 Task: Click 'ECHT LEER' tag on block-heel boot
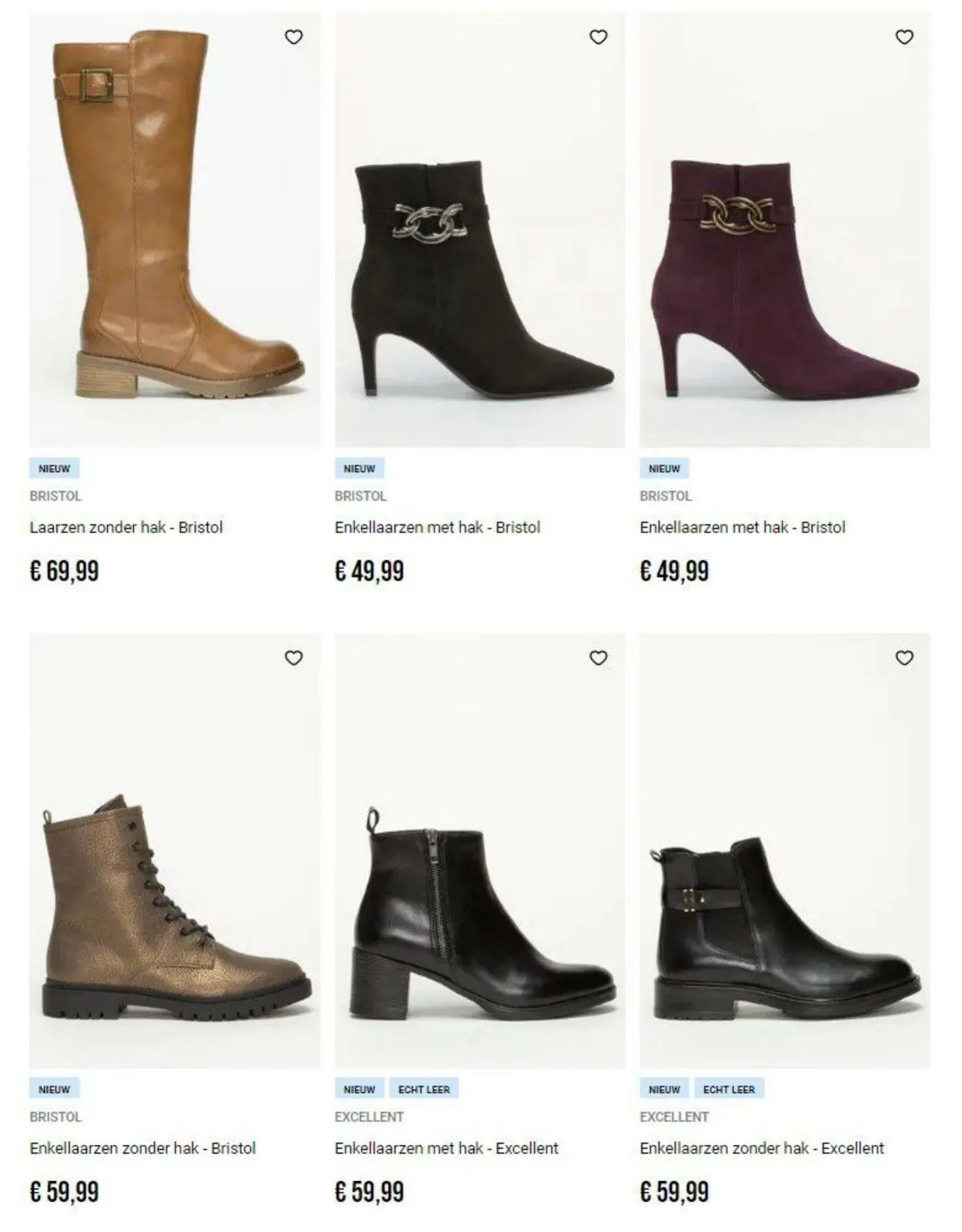[x=424, y=1090]
